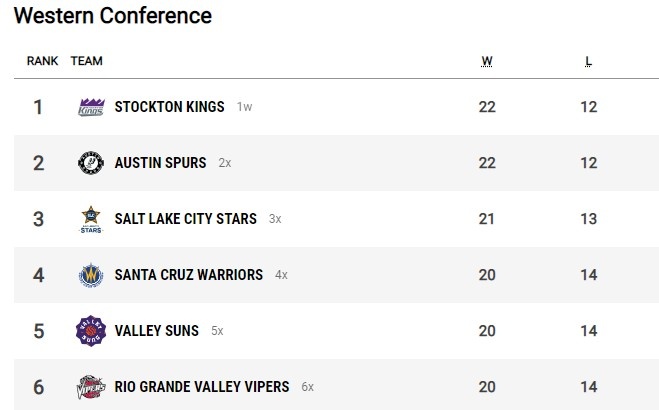Click the Valley Suns team logo

click(x=91, y=331)
